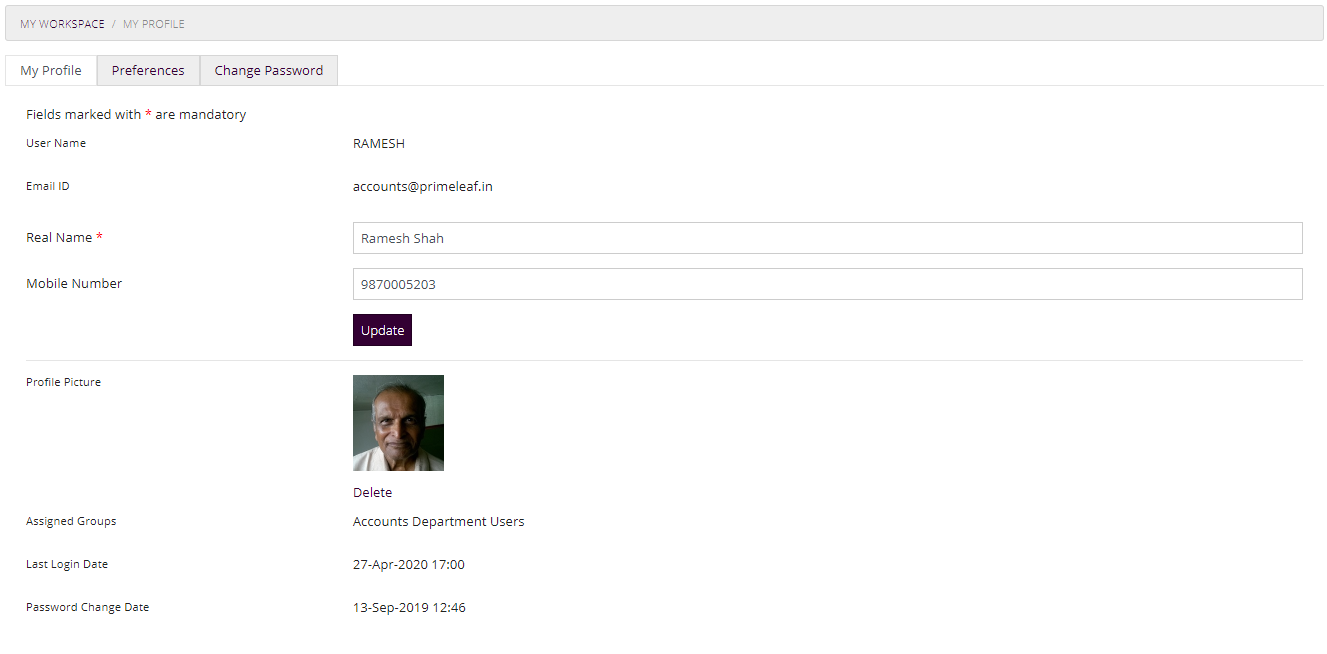Image resolution: width=1327 pixels, height=654 pixels.
Task: Click the Email ID label
Action: (47, 185)
